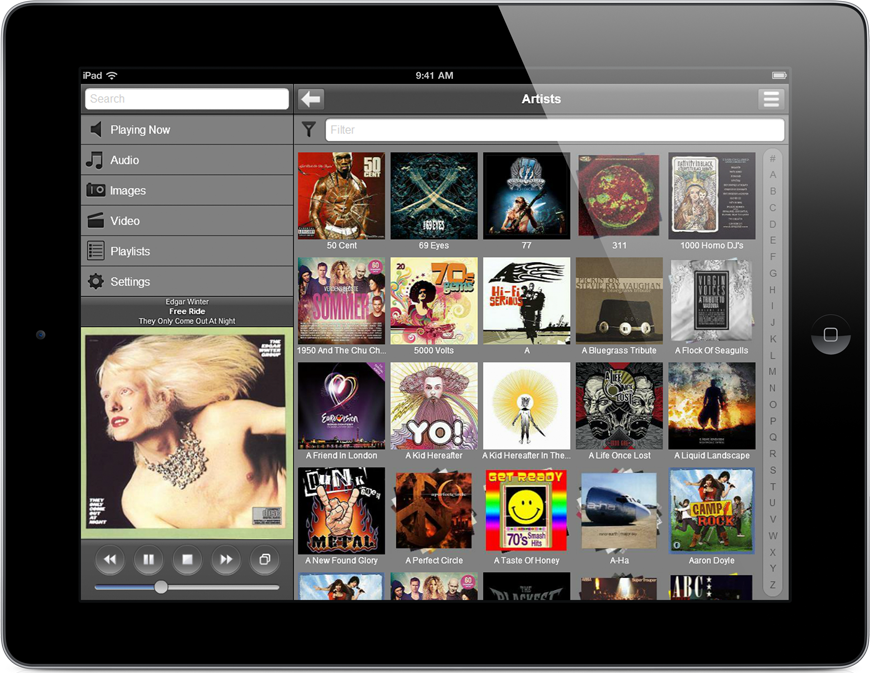This screenshot has height=673, width=870.
Task: Select A Flock Of Seagulls artist
Action: pyautogui.click(x=712, y=301)
